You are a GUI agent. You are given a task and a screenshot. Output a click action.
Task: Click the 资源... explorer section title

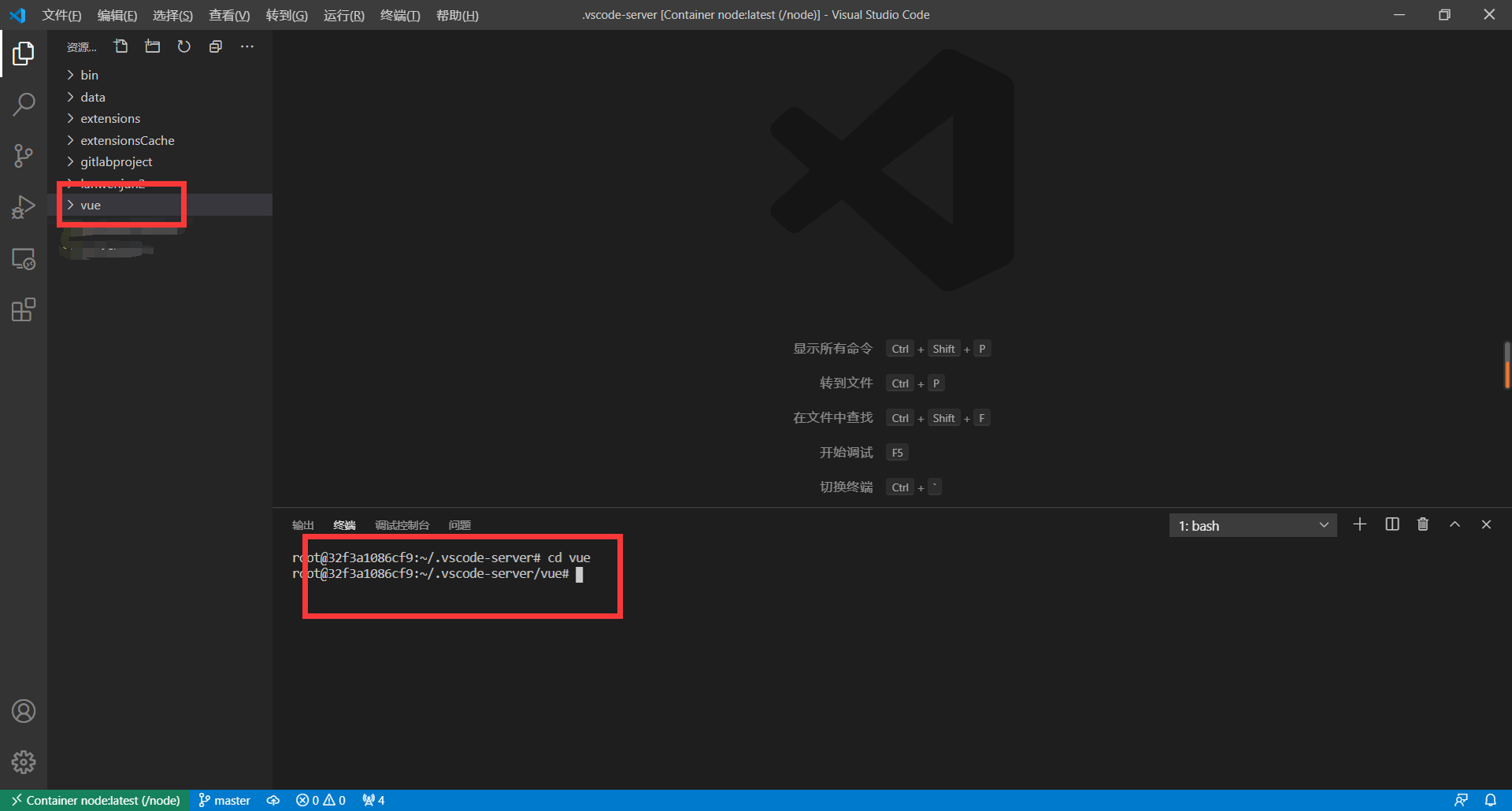[82, 47]
